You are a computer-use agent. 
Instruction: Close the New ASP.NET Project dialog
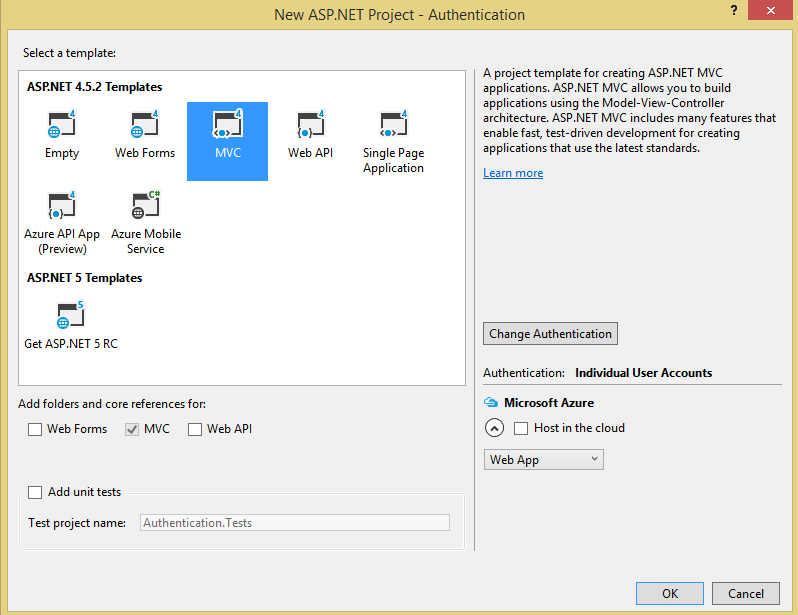(771, 10)
